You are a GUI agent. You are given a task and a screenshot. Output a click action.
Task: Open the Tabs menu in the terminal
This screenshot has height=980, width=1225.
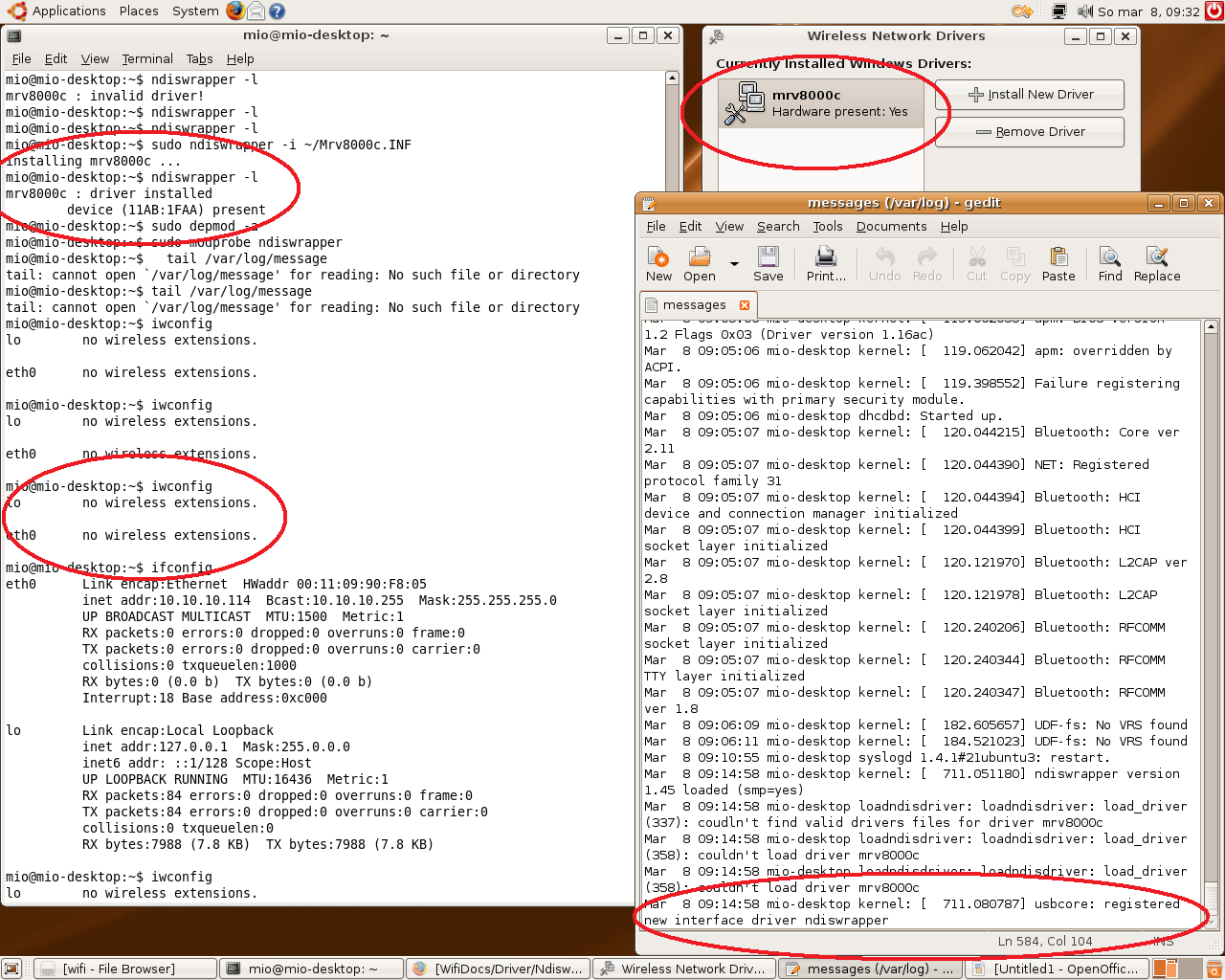coord(199,59)
